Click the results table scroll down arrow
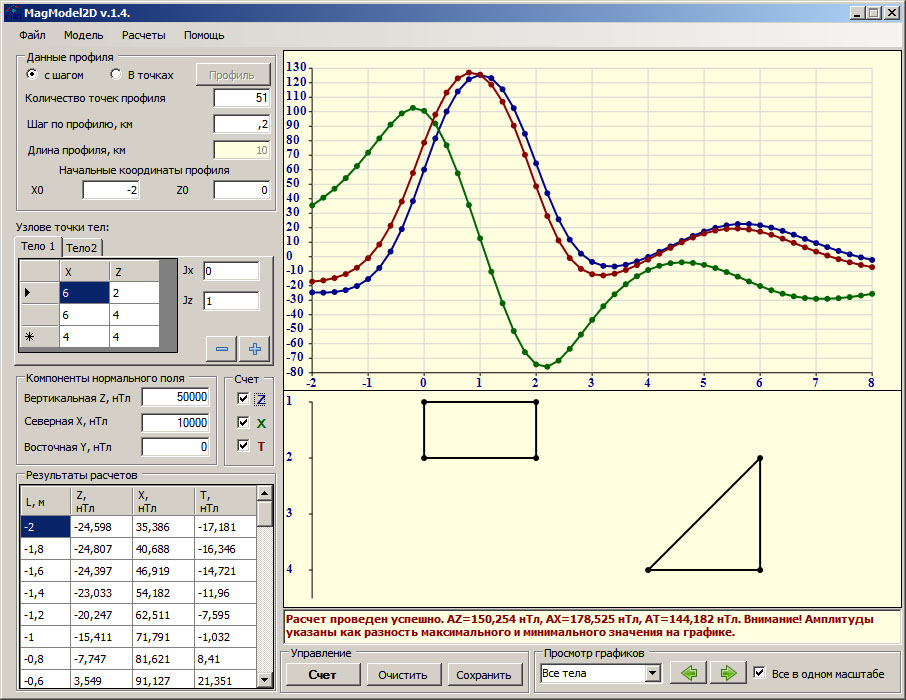Image resolution: width=906 pixels, height=700 pixels. 265,680
